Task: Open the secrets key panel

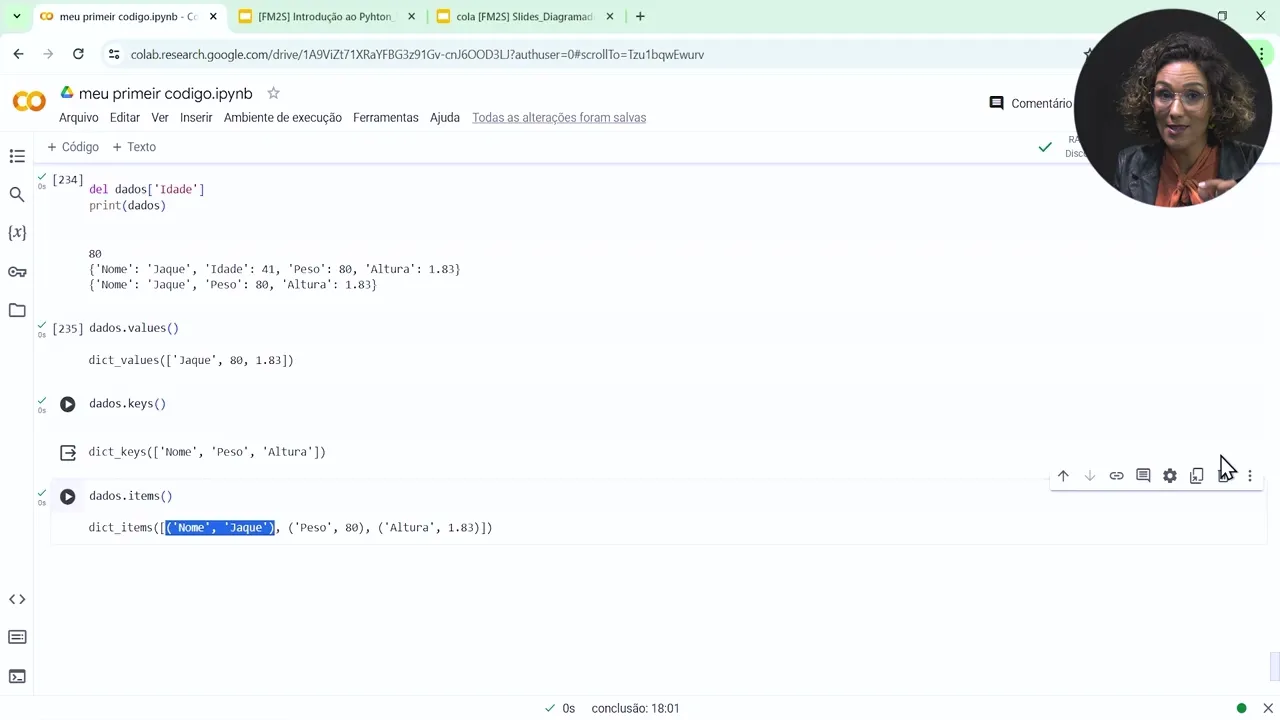Action: [x=17, y=272]
